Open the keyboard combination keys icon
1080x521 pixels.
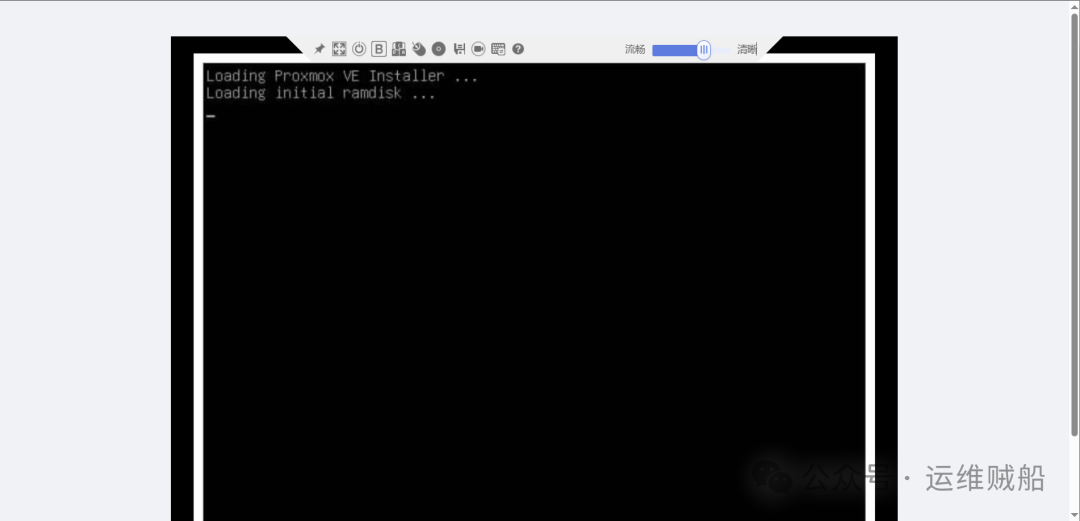pos(399,49)
